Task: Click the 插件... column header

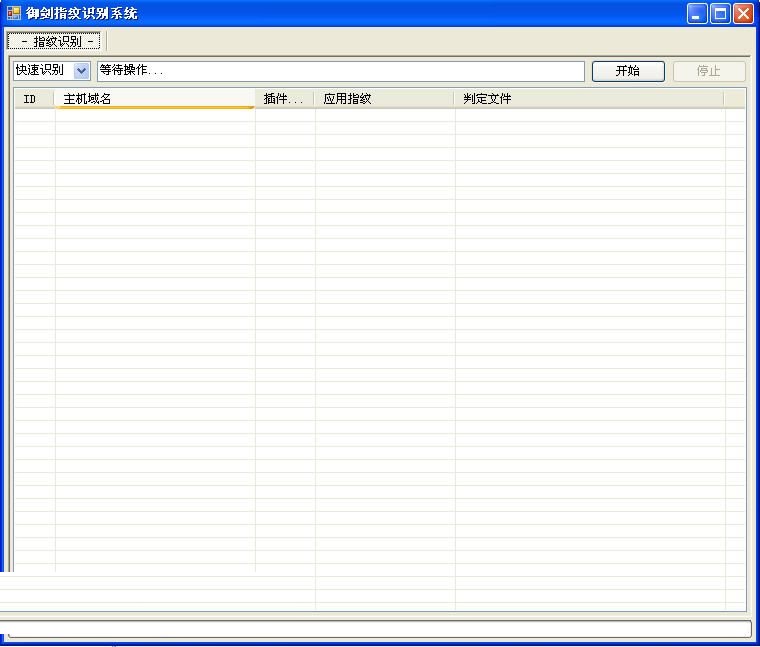Action: 284,99
